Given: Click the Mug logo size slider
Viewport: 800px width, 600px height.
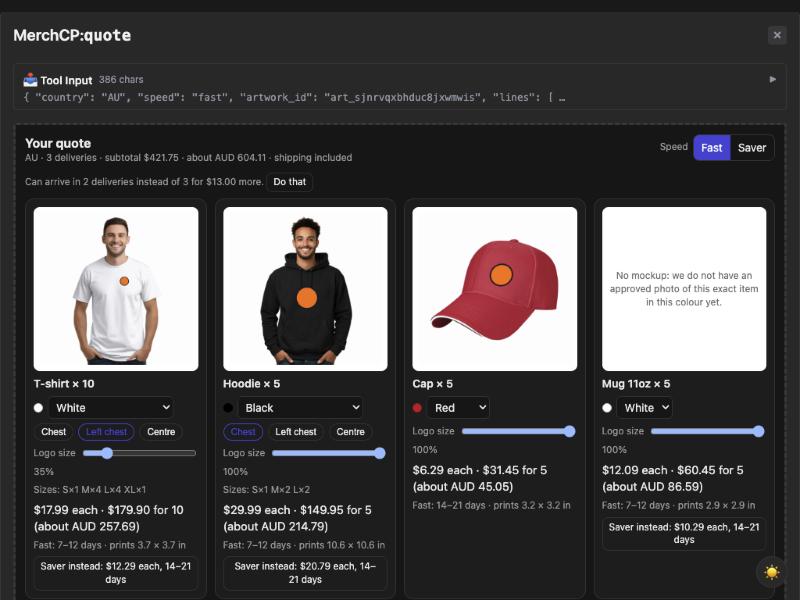Looking at the screenshot, I should click(x=708, y=432).
